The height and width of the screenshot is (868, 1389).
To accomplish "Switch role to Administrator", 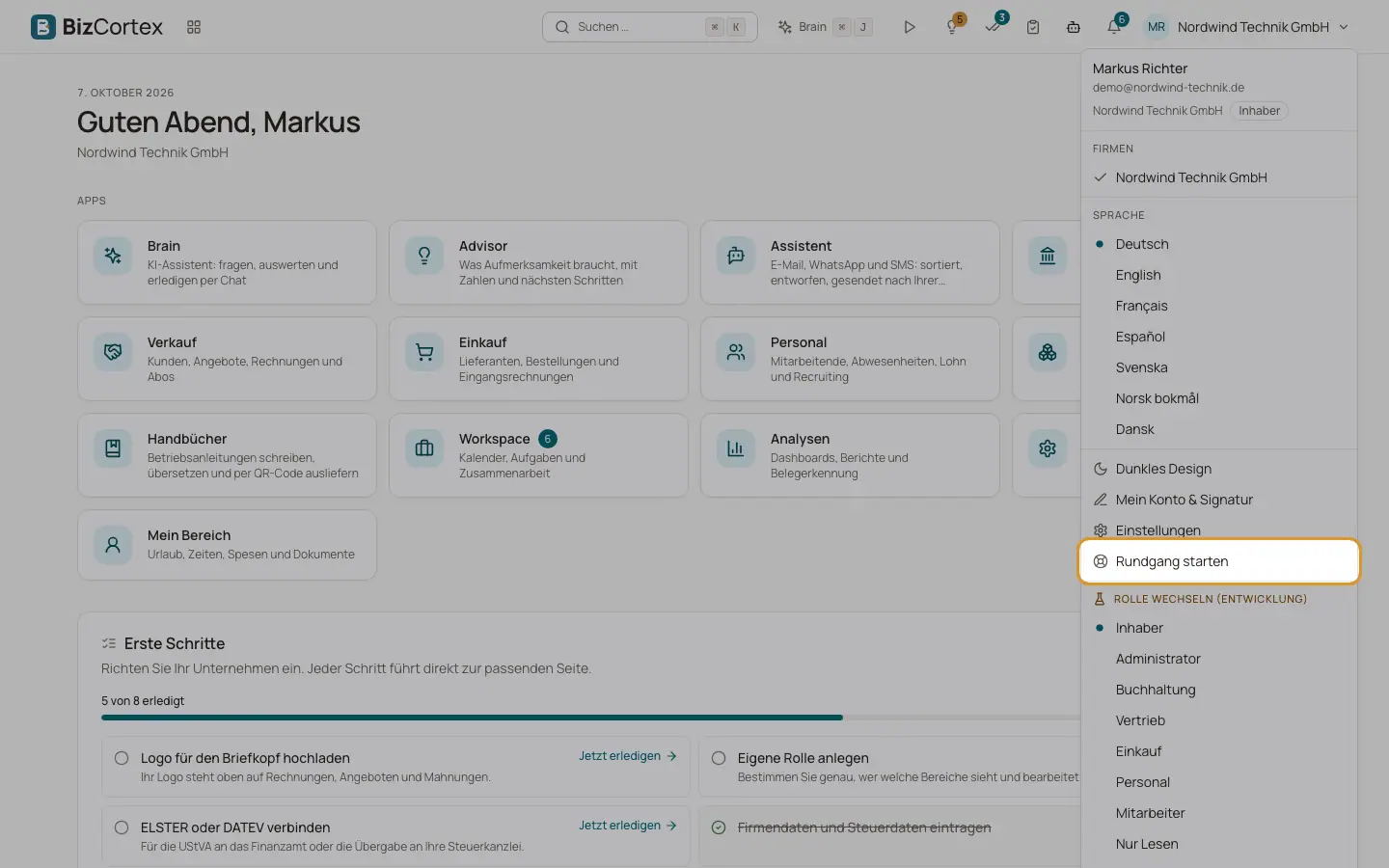I will 1219,659.
